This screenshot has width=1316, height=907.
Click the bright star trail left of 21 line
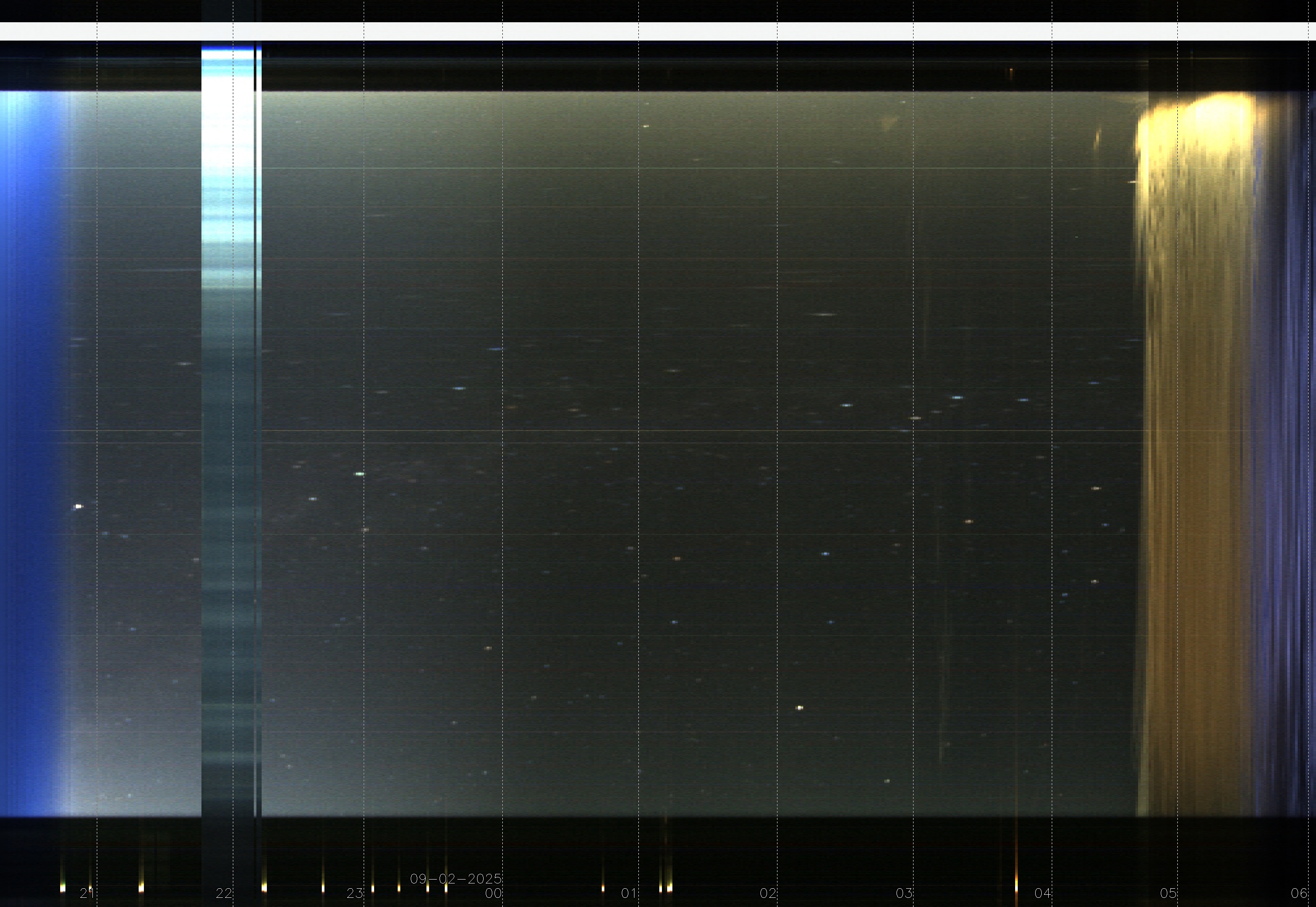pyautogui.click(x=78, y=506)
